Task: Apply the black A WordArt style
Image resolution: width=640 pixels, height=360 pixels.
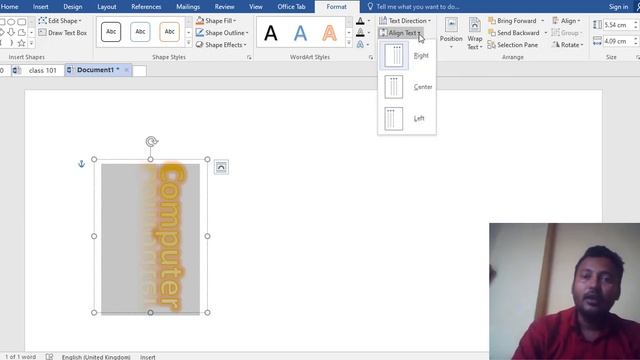Action: click(x=271, y=33)
